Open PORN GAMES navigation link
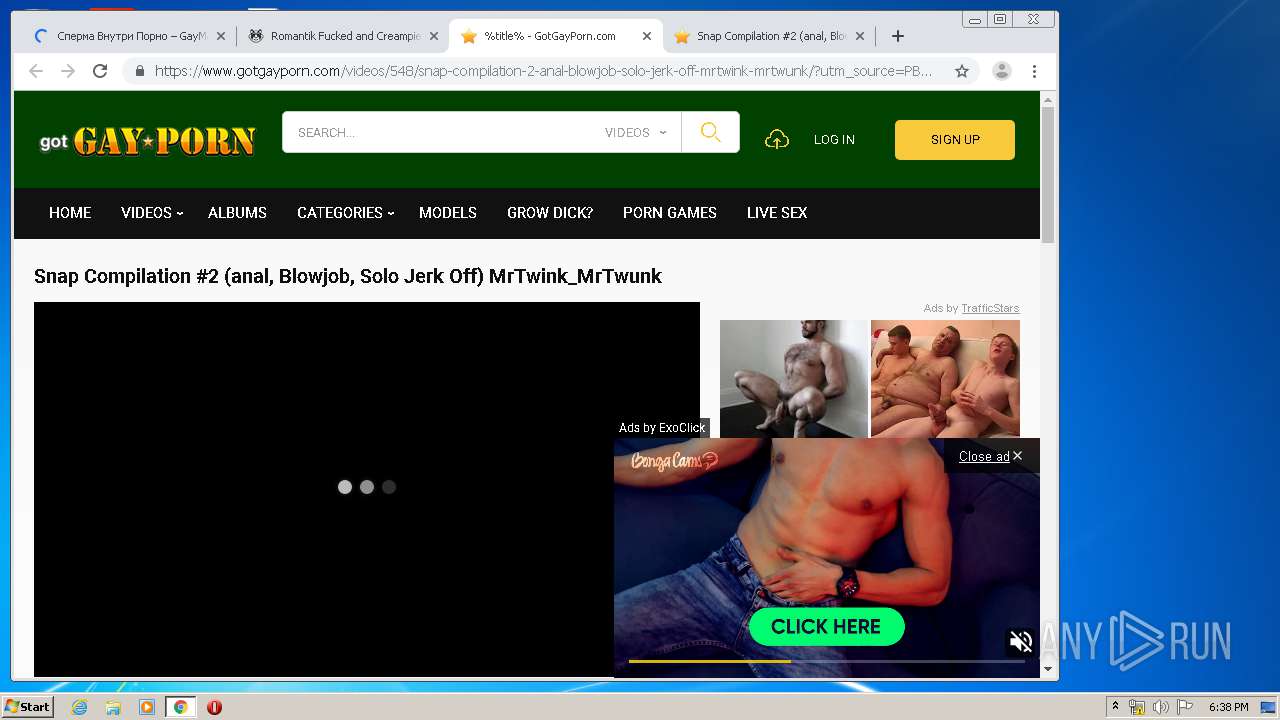The image size is (1280, 720). click(670, 213)
